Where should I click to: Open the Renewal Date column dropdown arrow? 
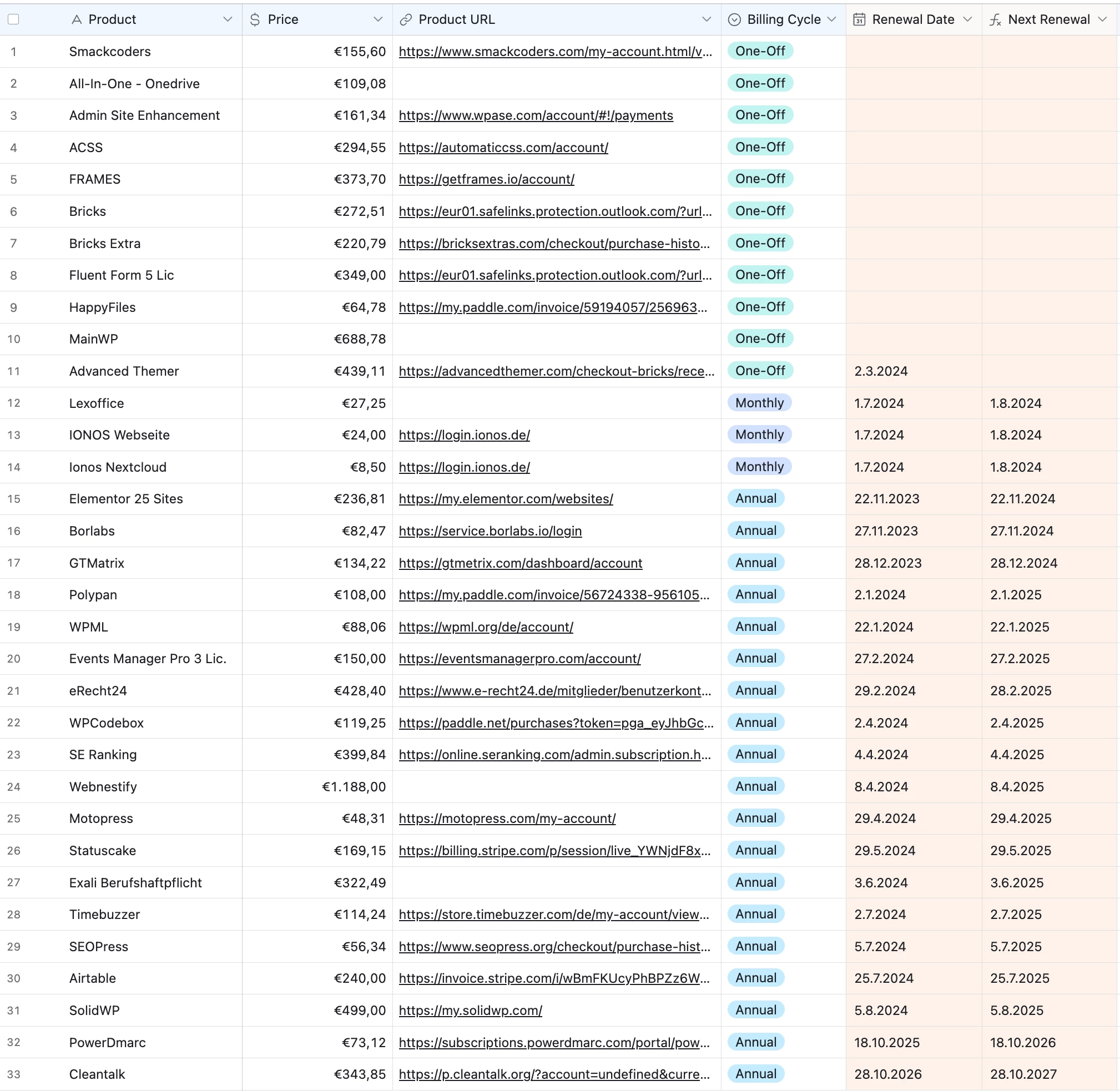pyautogui.click(x=967, y=19)
